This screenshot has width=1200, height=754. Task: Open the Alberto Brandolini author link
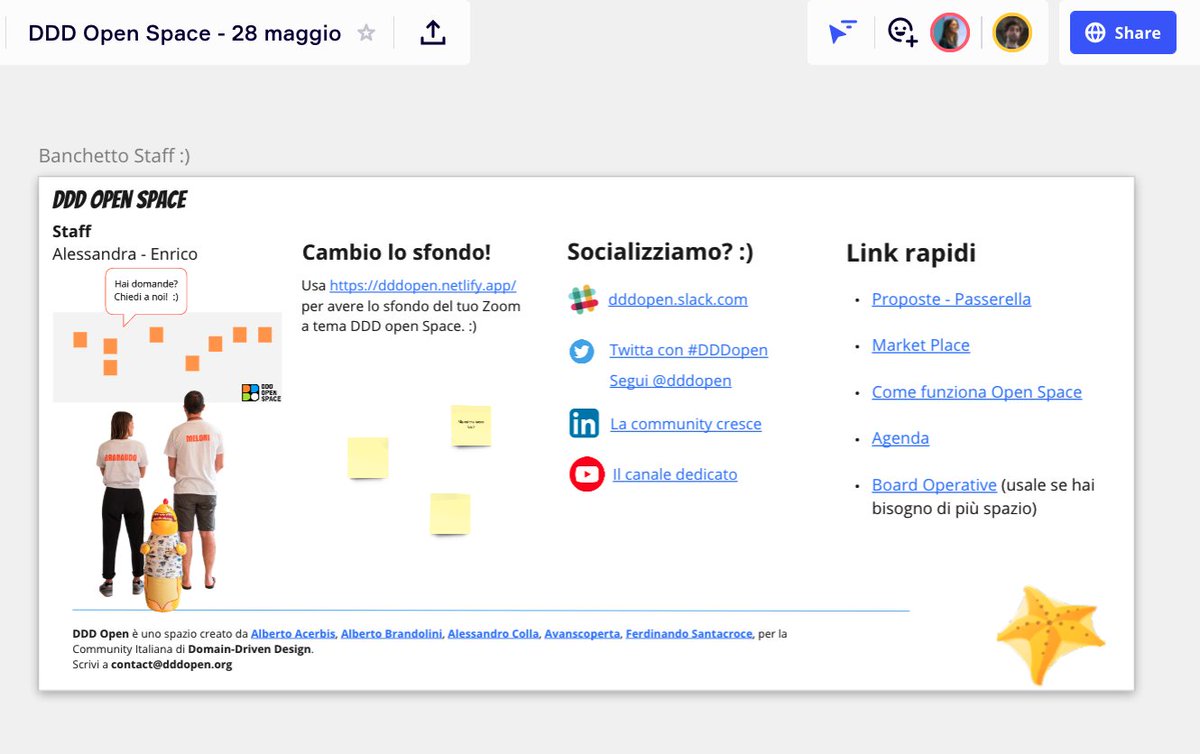tap(389, 632)
